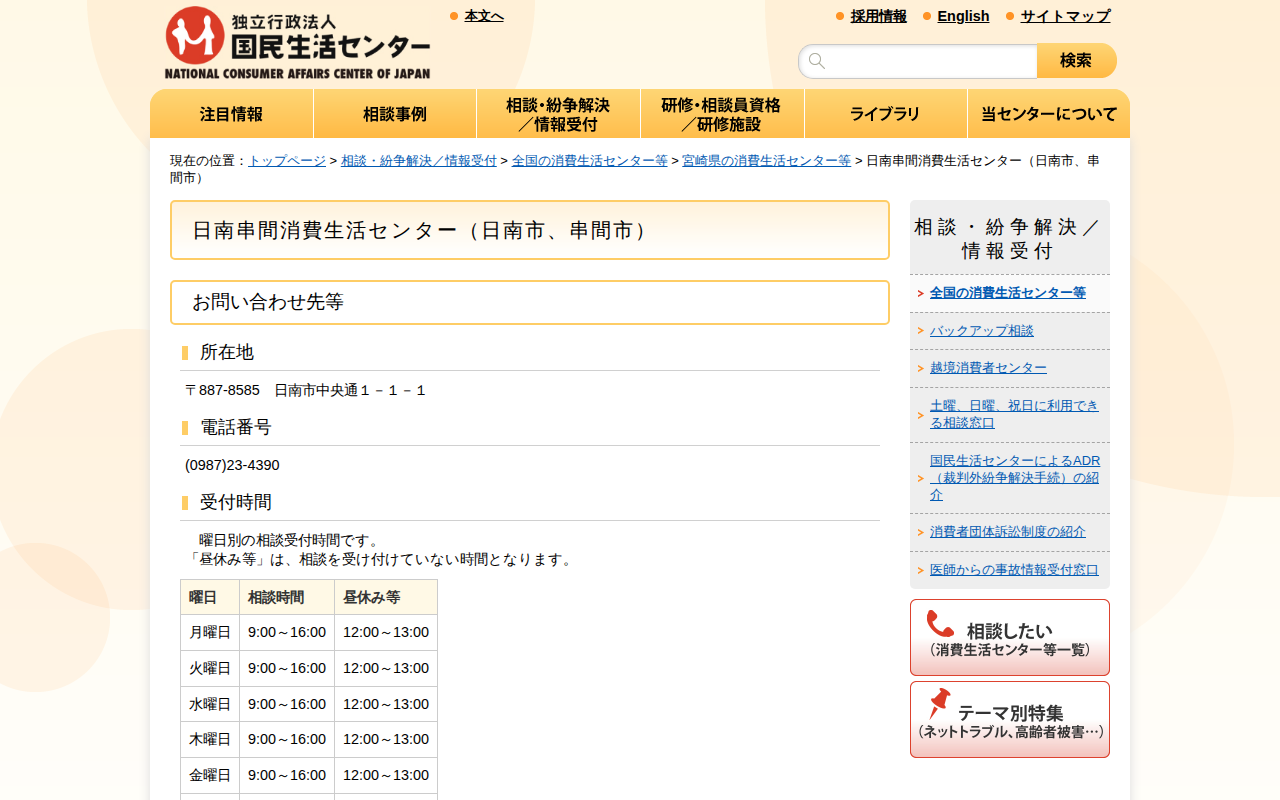Open the 当センターについて menu tab
The width and height of the screenshot is (1280, 800).
pyautogui.click(x=1049, y=114)
